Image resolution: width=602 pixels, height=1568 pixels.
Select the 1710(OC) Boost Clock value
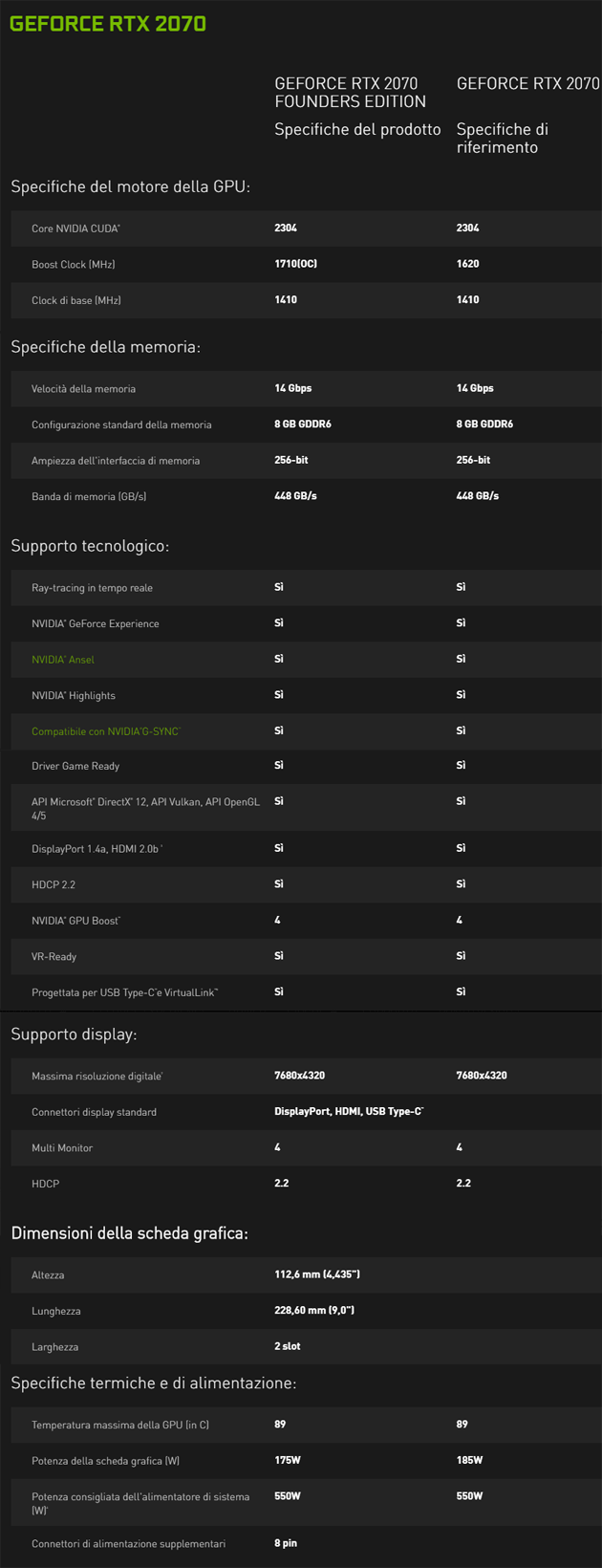pos(295,264)
